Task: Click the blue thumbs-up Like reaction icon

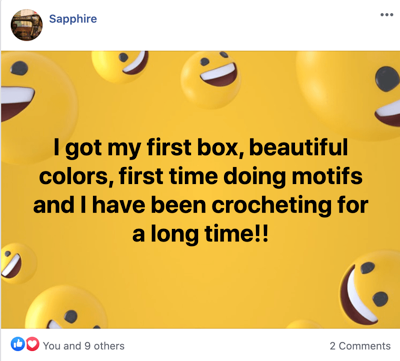Action: point(18,344)
